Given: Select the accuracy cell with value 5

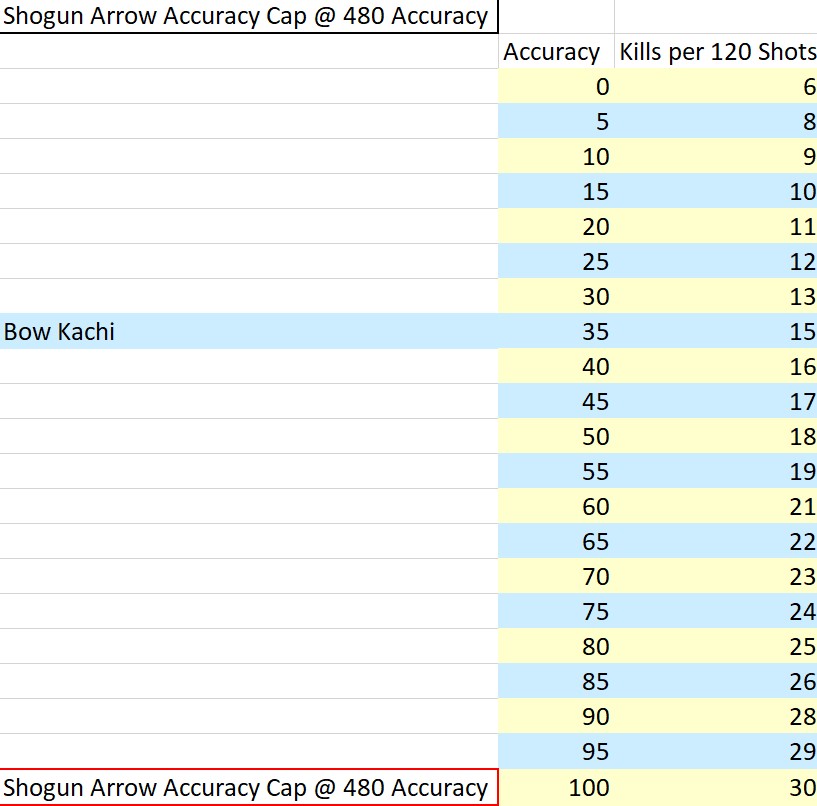Looking at the screenshot, I should (556, 121).
